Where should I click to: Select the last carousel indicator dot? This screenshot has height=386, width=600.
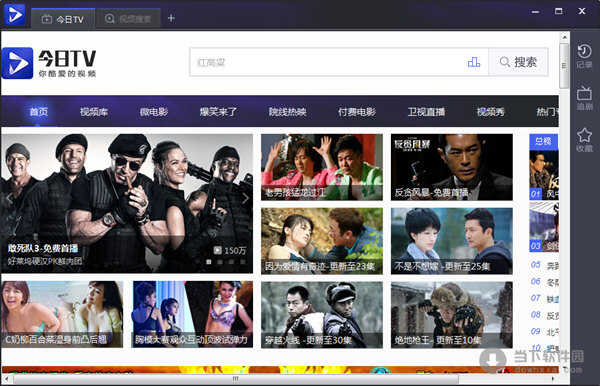pos(243,262)
